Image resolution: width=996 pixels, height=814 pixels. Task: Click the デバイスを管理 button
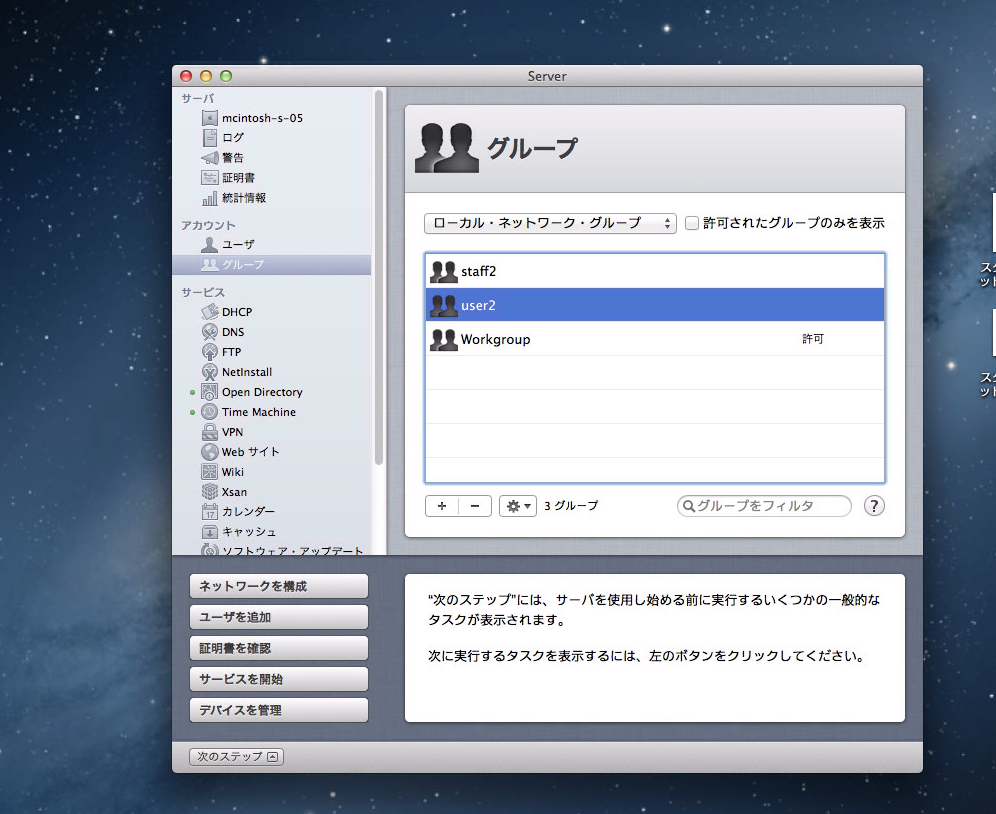[279, 710]
